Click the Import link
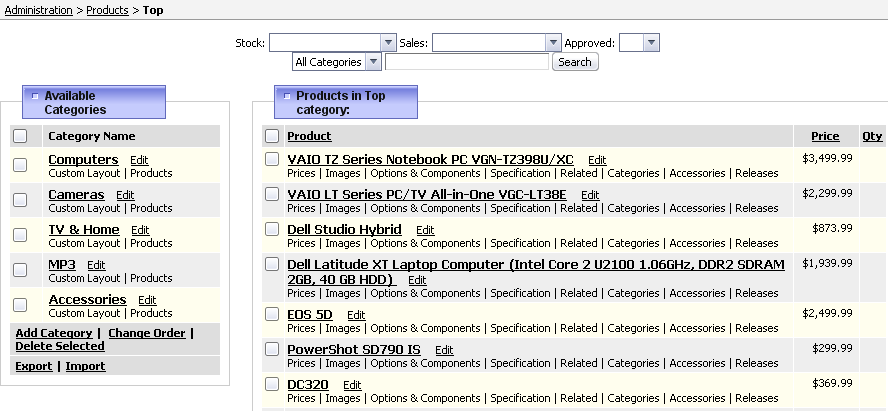Viewport: 888px width, 411px height. [86, 367]
